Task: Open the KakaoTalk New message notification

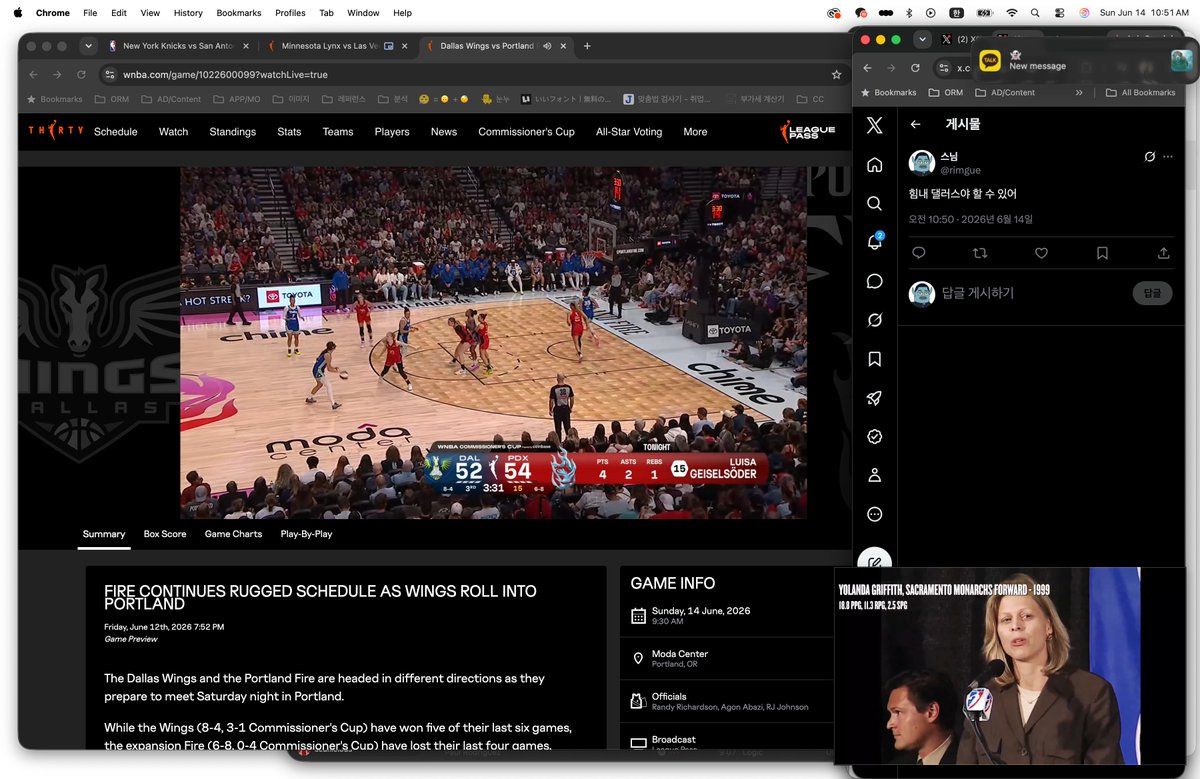Action: [x=1084, y=60]
